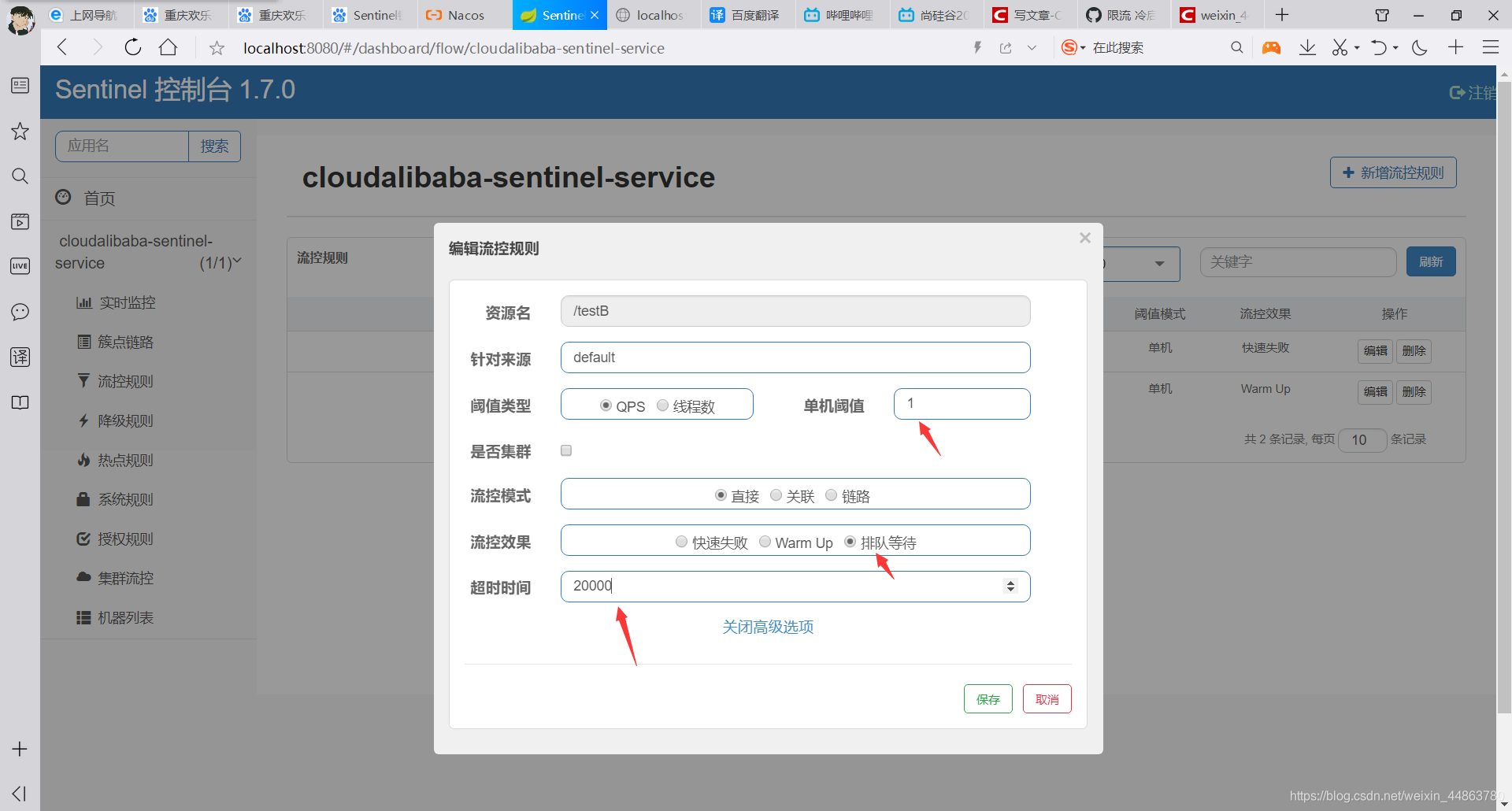Open scissors tool dropdown arrow
This screenshot has width=1512, height=811.
tap(1357, 48)
